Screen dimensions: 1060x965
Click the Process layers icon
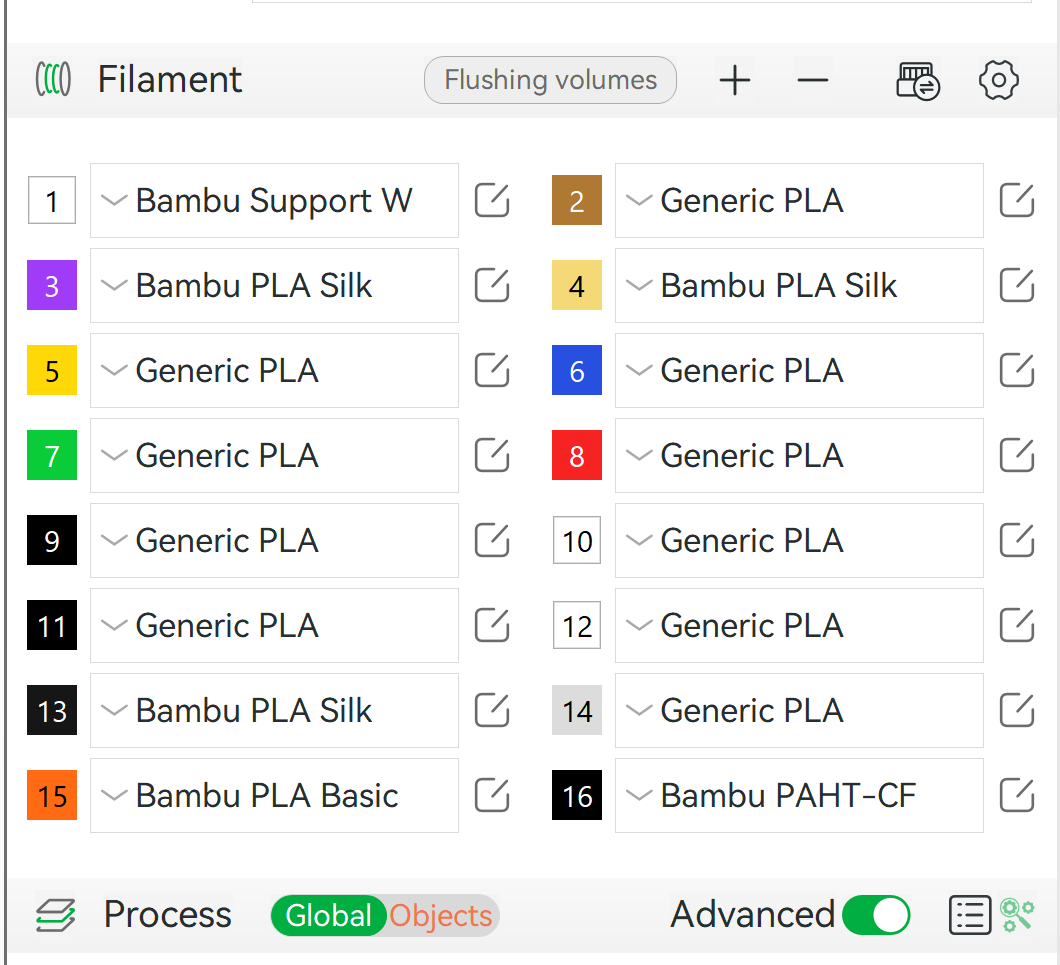coord(55,915)
